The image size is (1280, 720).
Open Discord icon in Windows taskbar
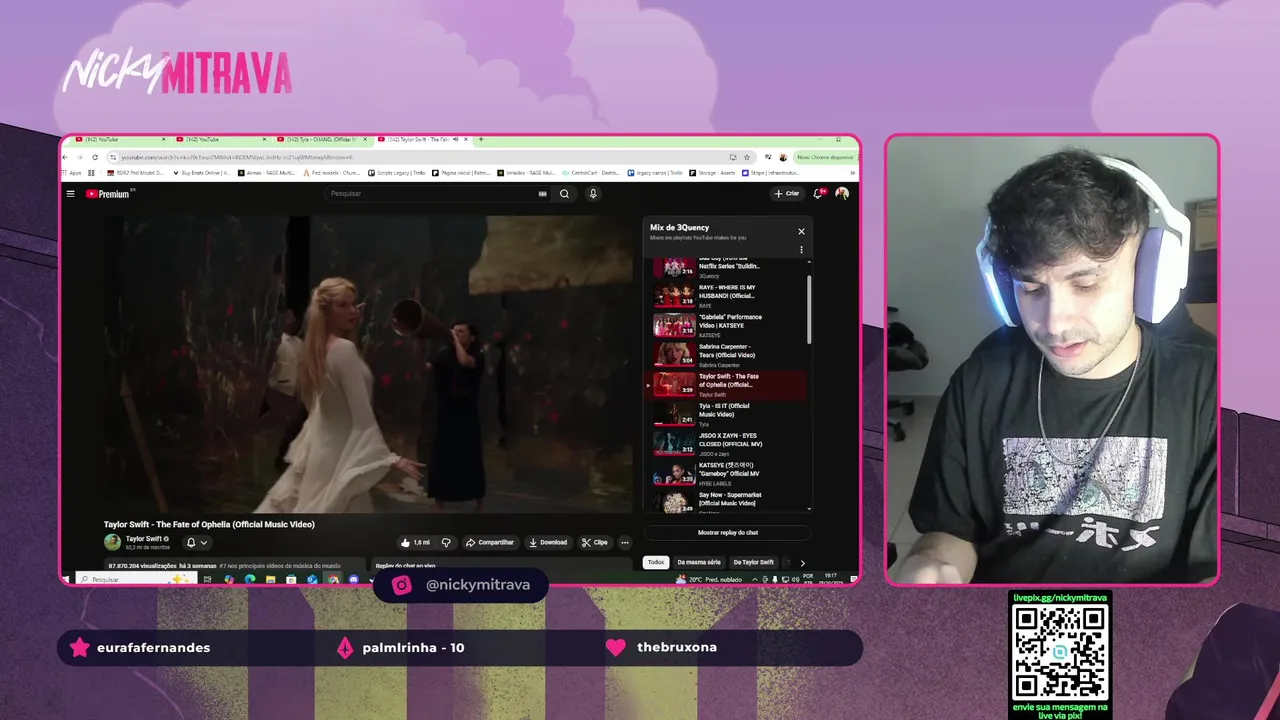[354, 579]
